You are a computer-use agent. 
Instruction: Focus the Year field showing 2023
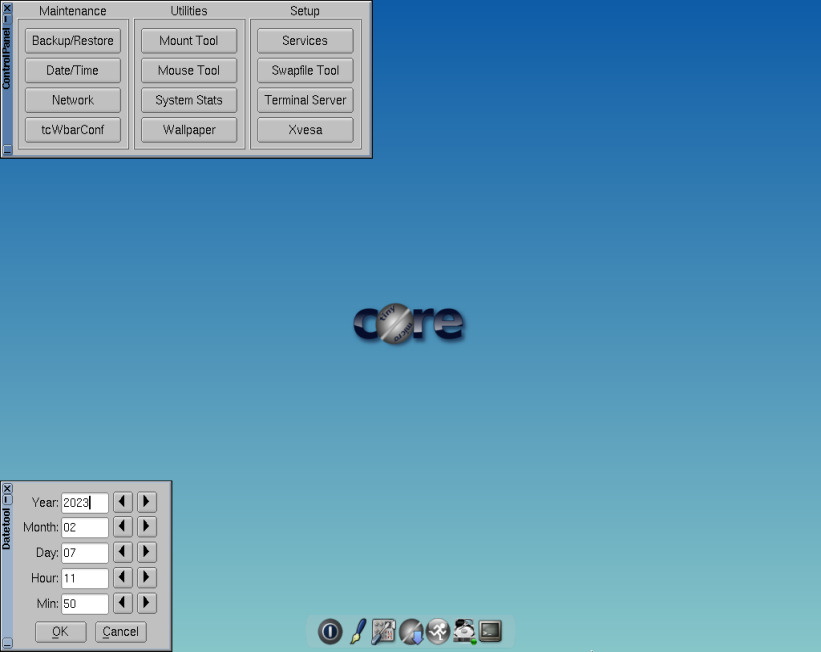85,503
